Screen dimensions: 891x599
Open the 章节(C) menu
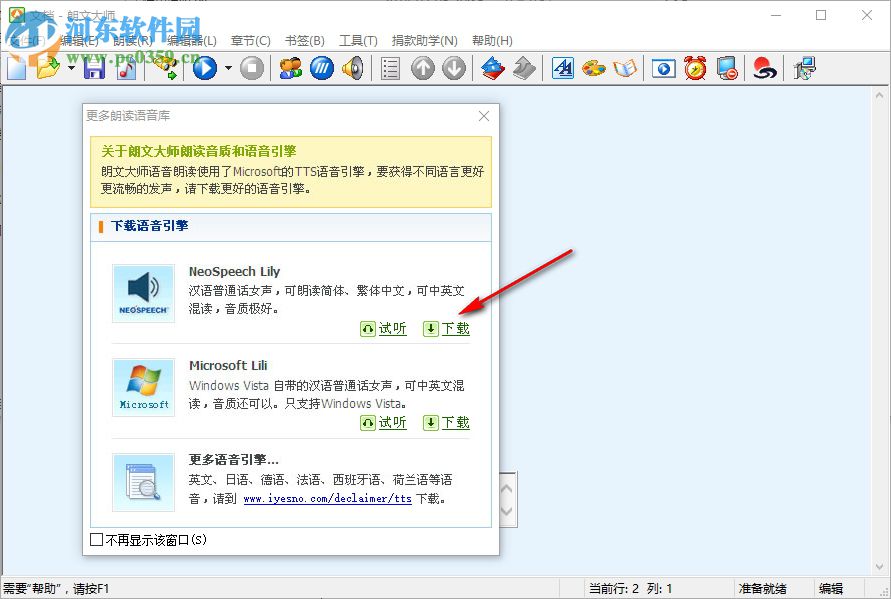(251, 41)
